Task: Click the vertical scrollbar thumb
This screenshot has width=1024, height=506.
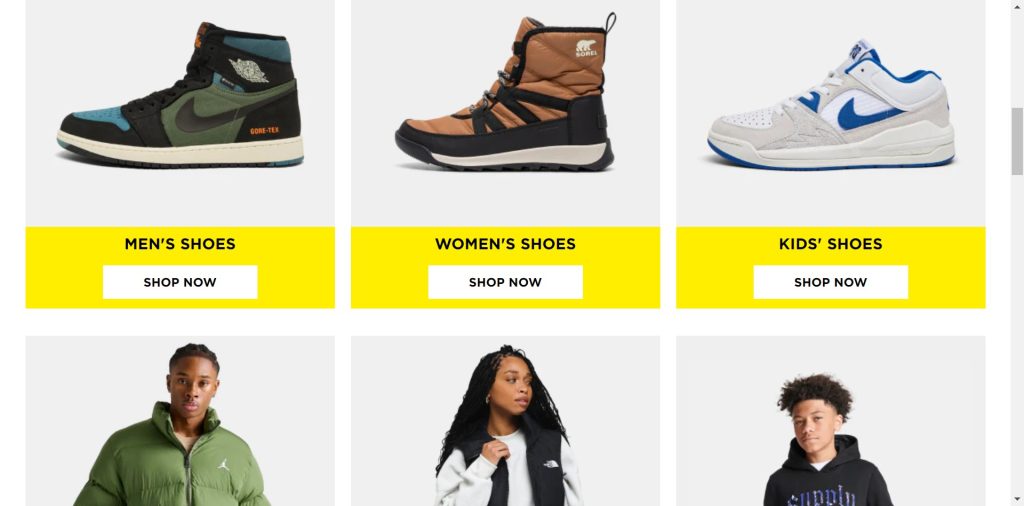Action: pos(1017,141)
